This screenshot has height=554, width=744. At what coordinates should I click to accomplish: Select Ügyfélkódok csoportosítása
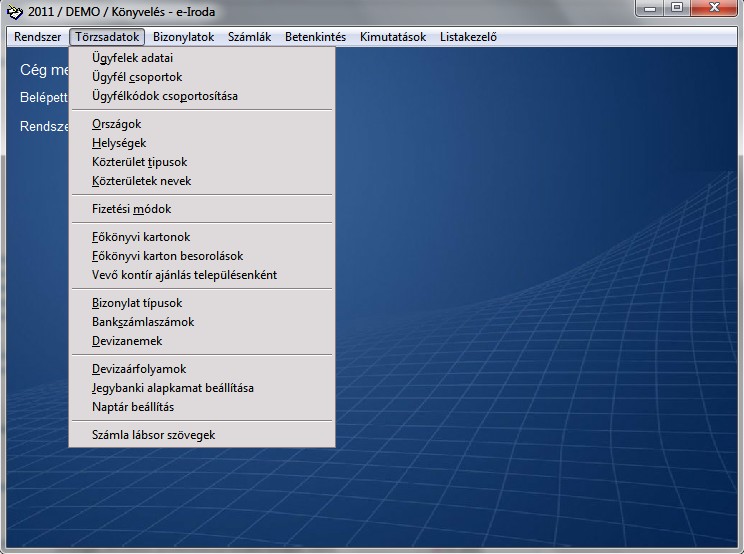click(x=164, y=96)
